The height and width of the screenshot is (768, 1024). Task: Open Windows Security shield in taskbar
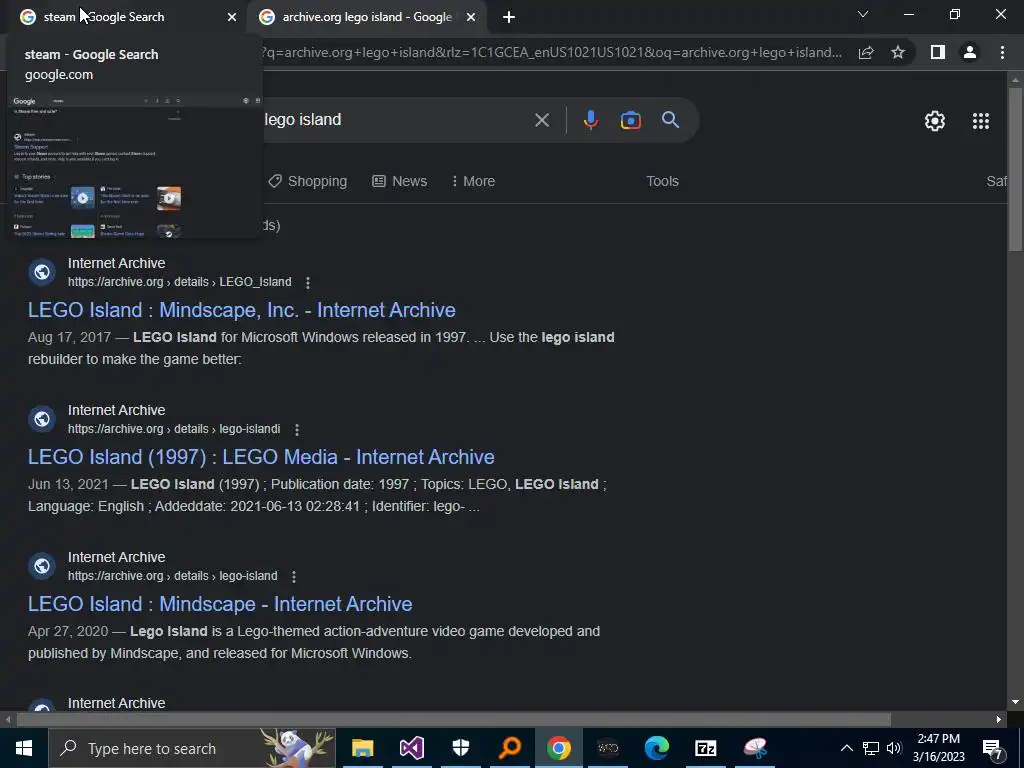pyautogui.click(x=460, y=748)
